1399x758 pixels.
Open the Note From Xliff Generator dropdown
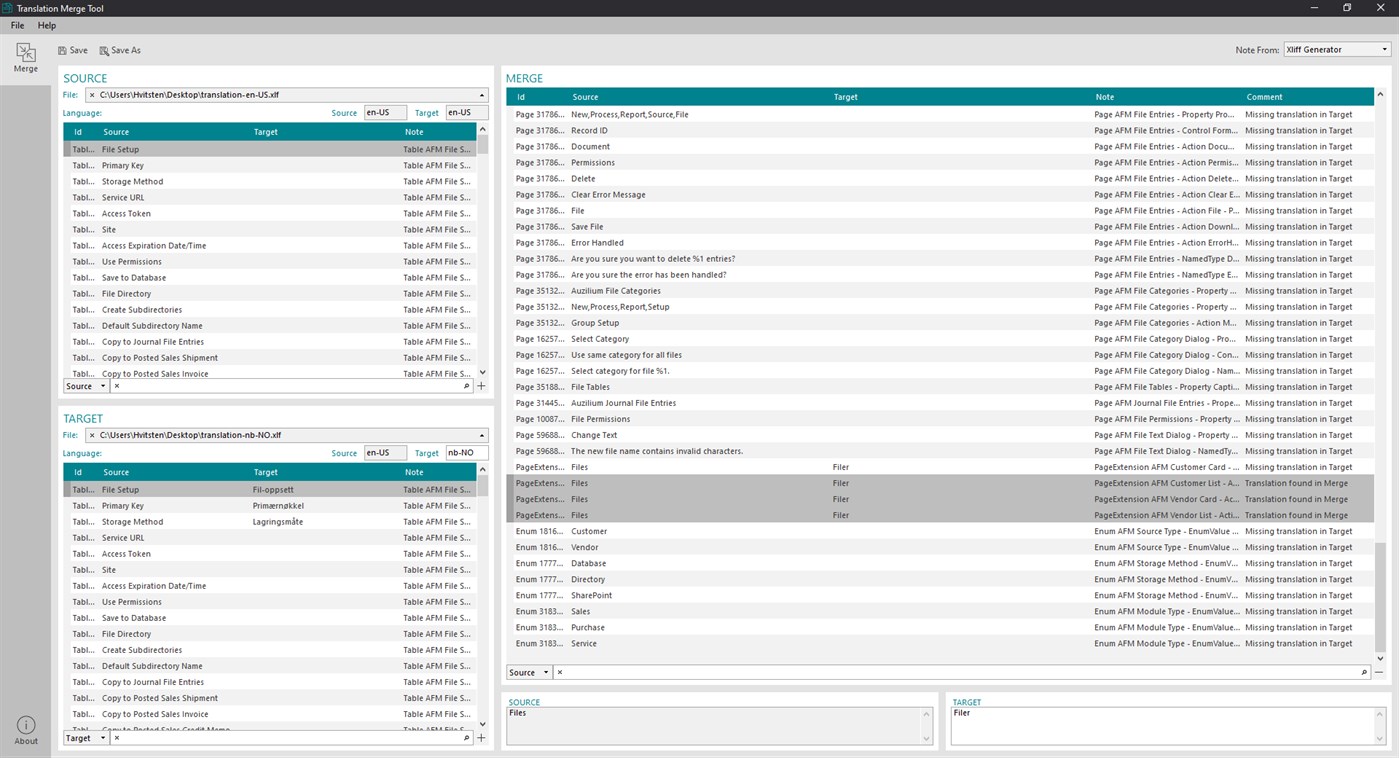(1338, 50)
